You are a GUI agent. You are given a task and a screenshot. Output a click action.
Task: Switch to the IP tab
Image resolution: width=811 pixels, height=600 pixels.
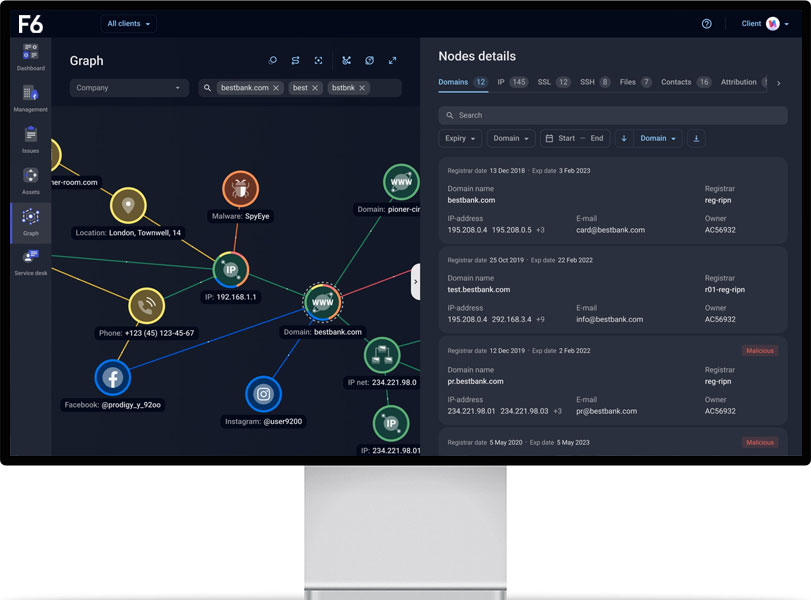[512, 82]
